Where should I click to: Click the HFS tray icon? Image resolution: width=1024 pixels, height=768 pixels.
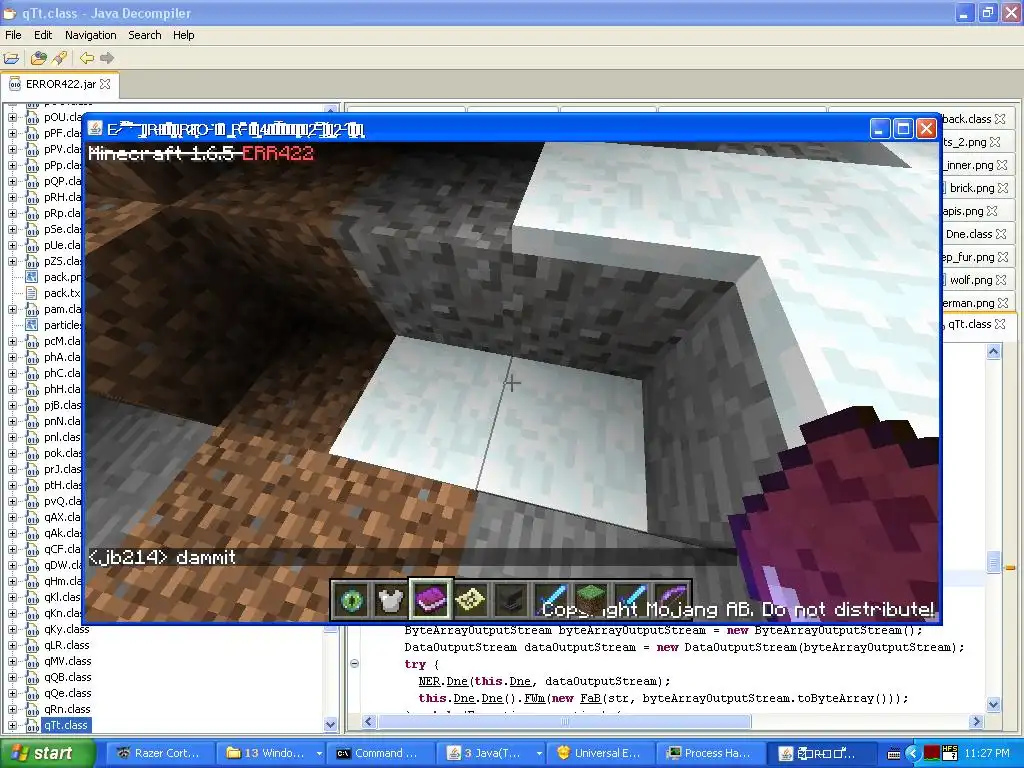coord(950,753)
